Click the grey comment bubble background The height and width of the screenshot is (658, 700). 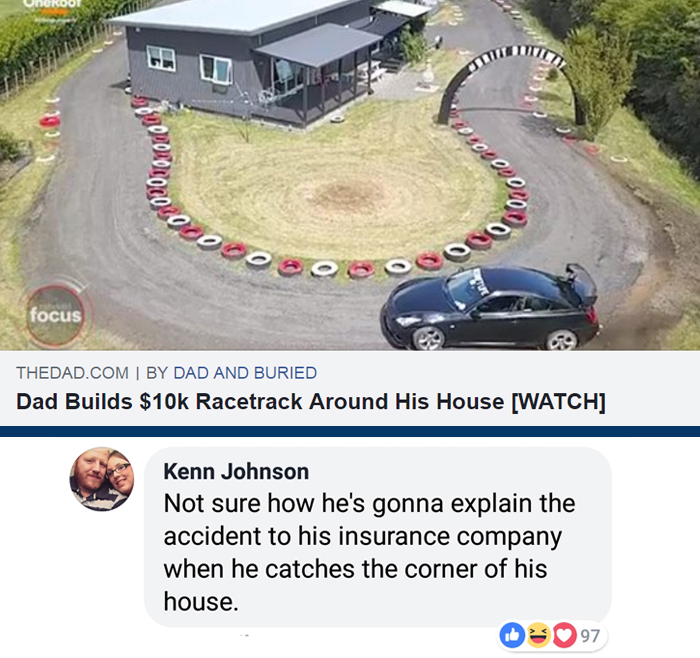(378, 537)
